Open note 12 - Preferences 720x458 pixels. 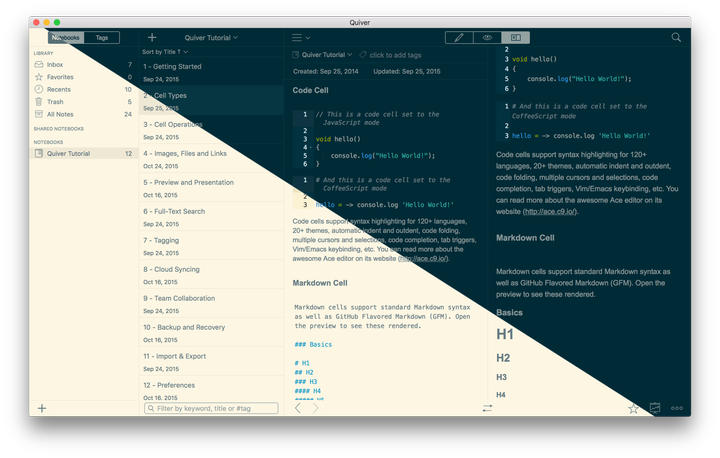(x=211, y=389)
